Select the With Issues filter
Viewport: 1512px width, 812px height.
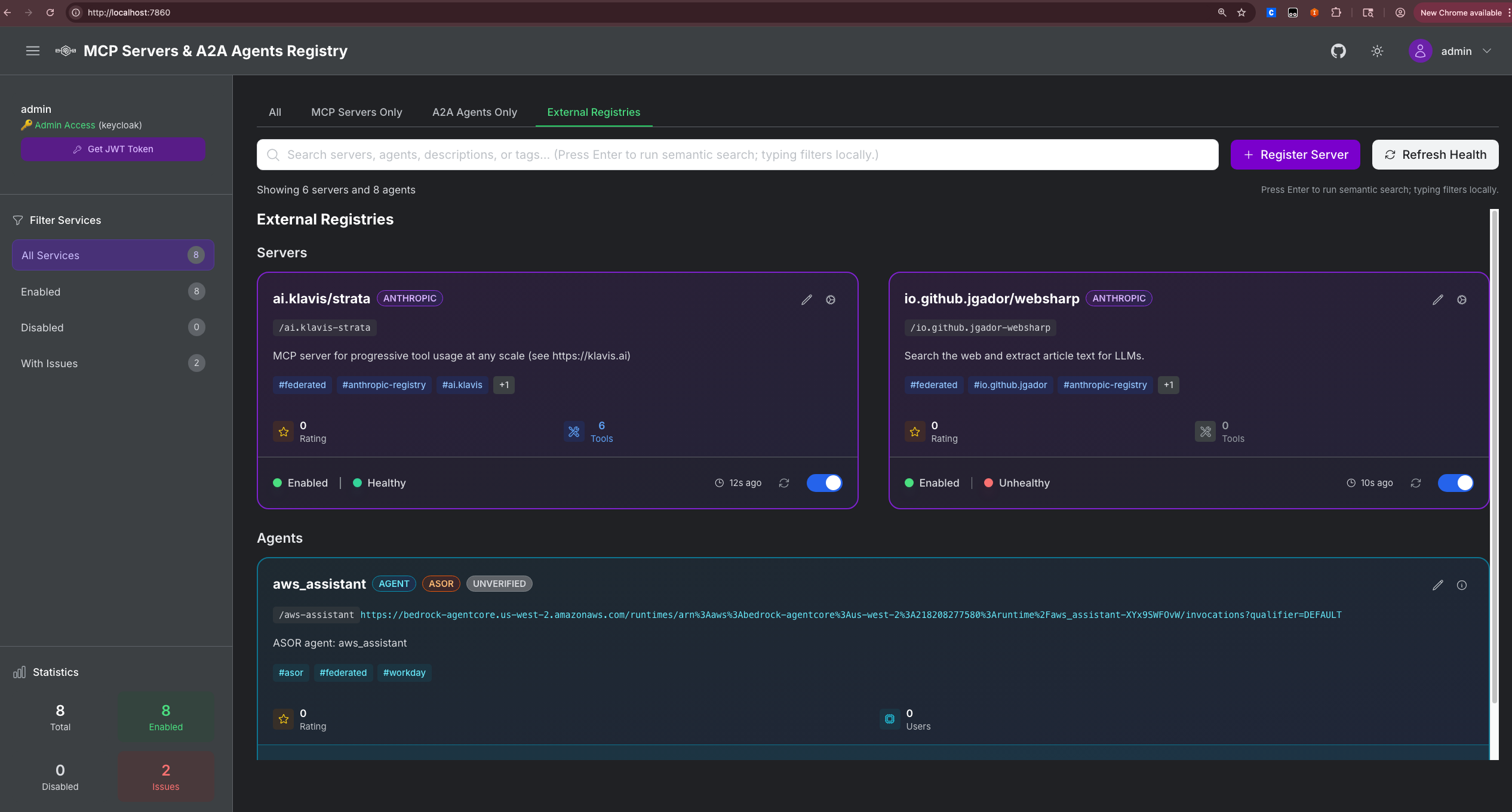click(112, 363)
